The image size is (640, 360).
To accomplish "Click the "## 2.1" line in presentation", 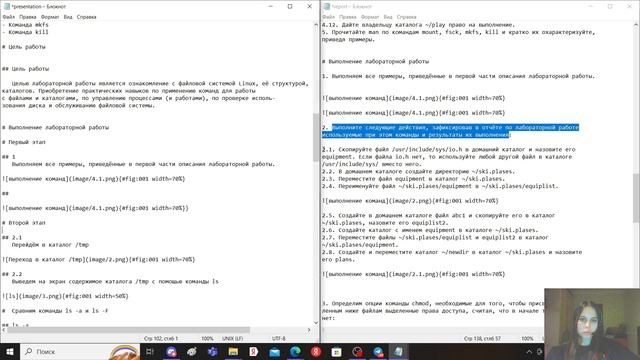I will pos(12,238).
